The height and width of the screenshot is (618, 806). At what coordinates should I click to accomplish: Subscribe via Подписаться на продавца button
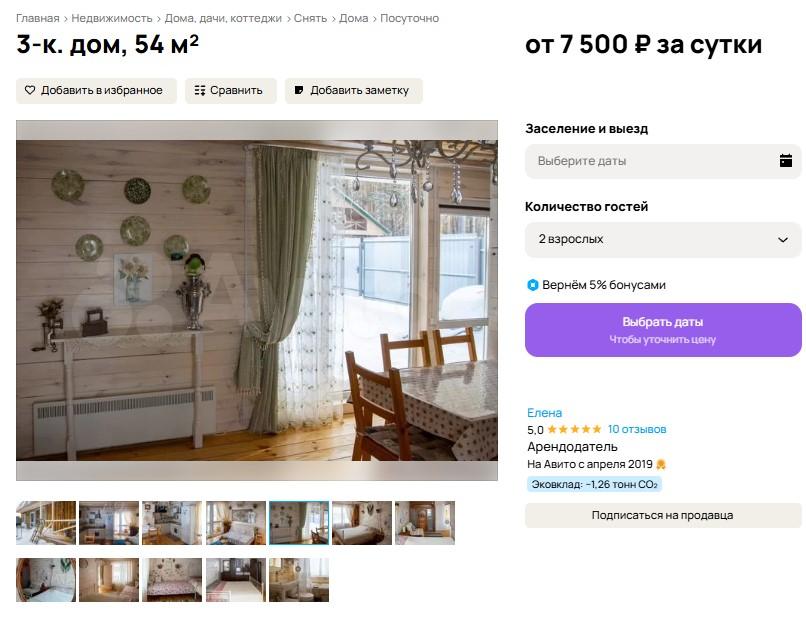[x=663, y=515]
